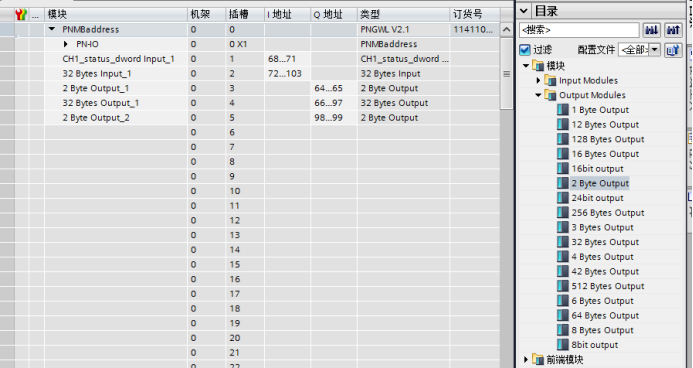Click the Q address cell 66...97
Viewport: 693px width, 368px height.
tap(334, 103)
